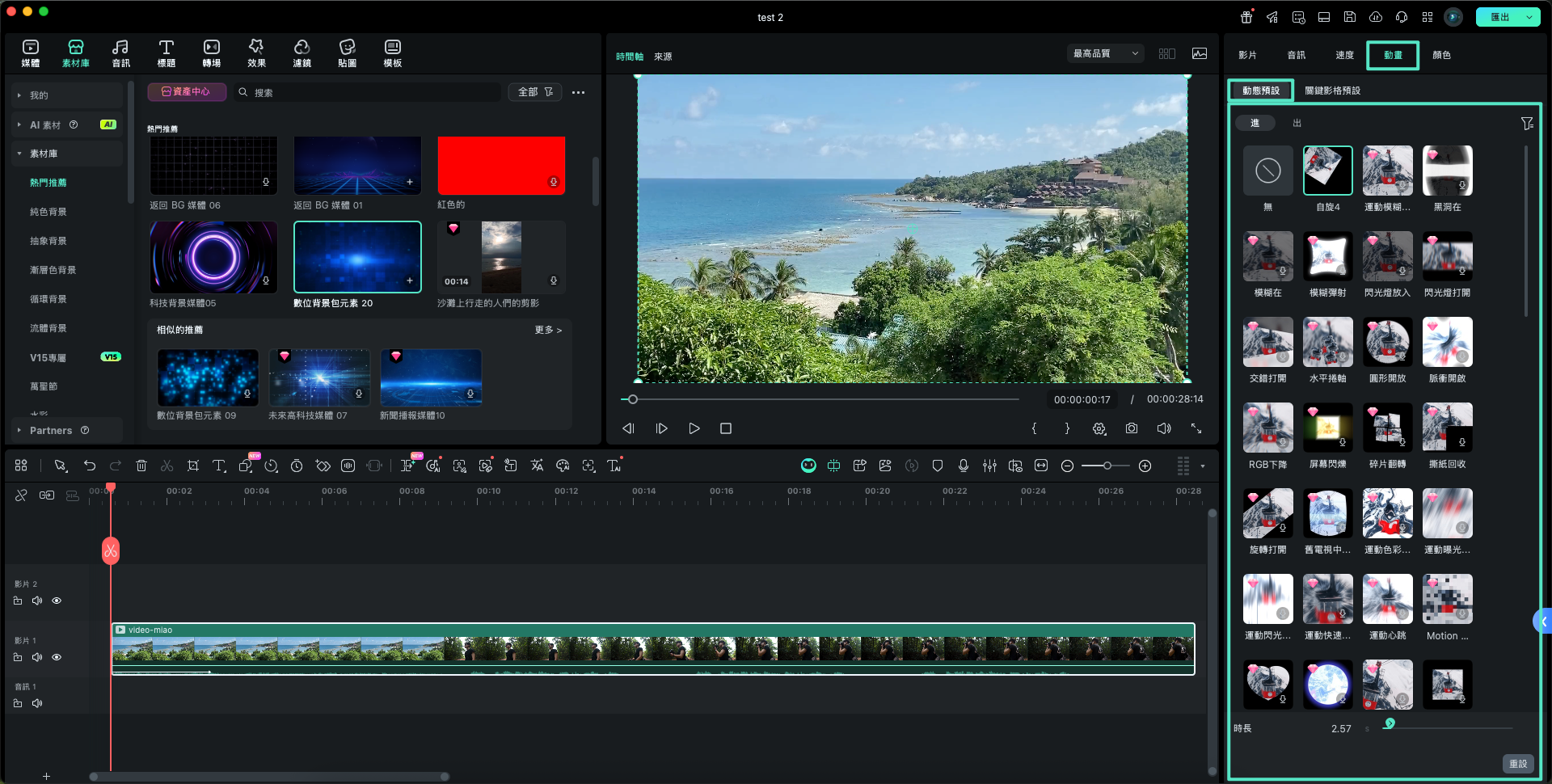Open the 關鍵影格預設 tab
Viewport: 1552px width, 784px height.
pyautogui.click(x=1332, y=91)
